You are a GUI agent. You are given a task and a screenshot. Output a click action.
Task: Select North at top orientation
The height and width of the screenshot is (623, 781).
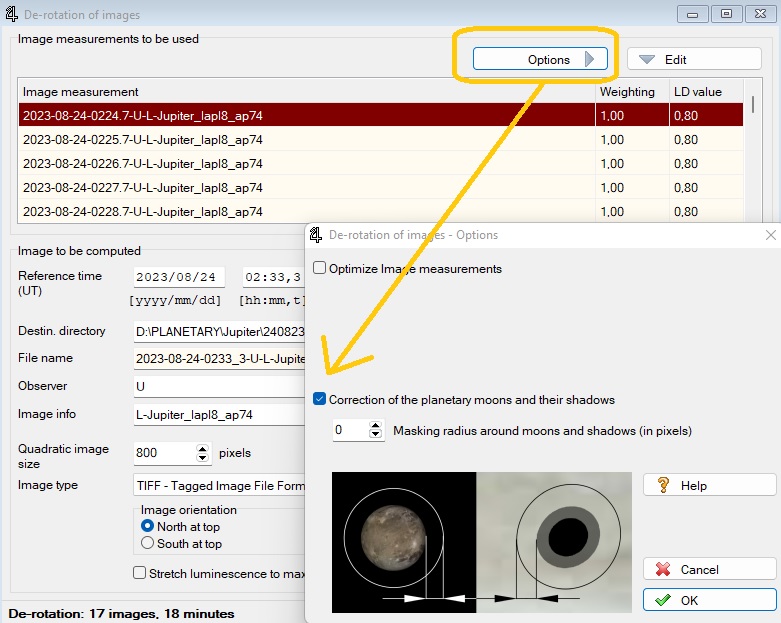pos(148,526)
